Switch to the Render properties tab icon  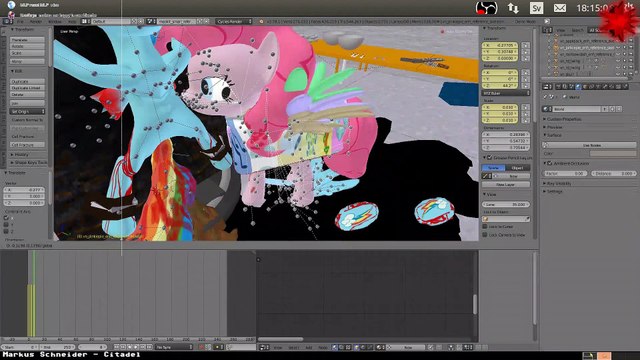[x=558, y=87]
